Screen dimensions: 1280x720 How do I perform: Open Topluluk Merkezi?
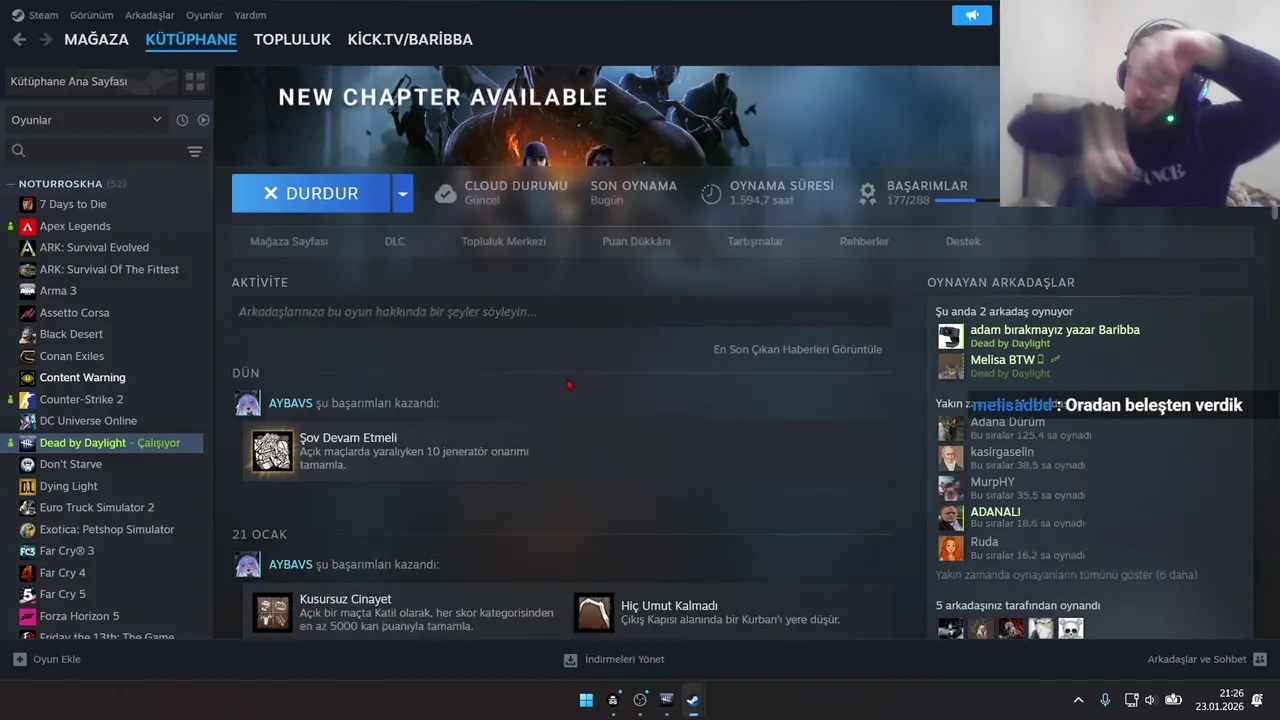coord(504,241)
